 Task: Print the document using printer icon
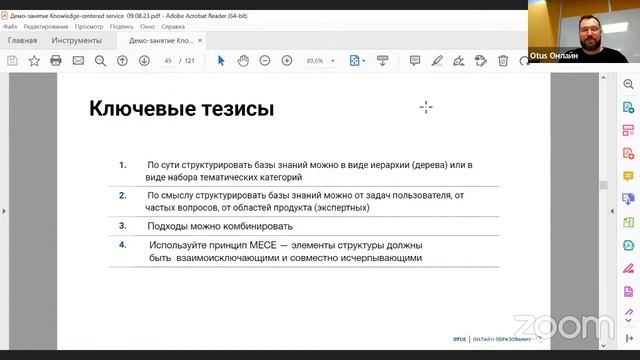[56, 61]
